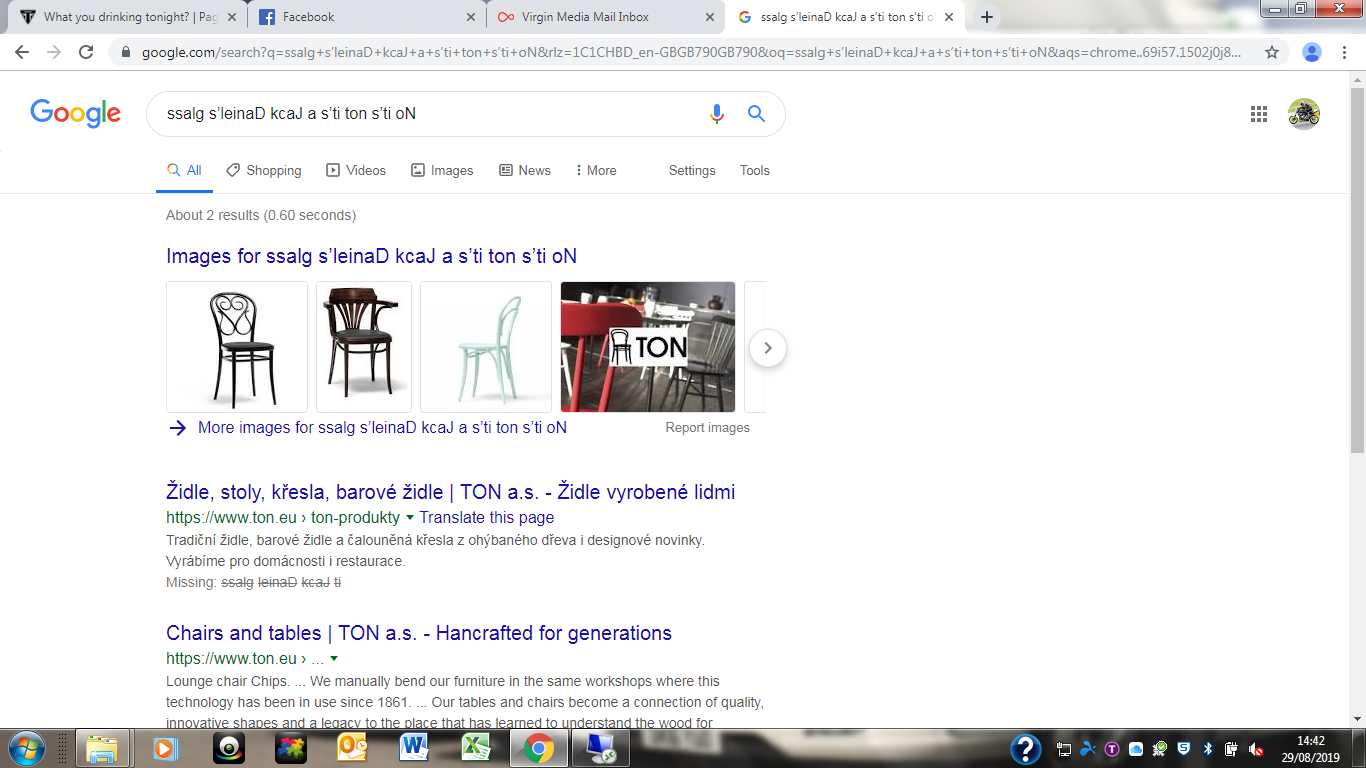Screen dimensions: 1366x768
Task: Submit the search with the magnifier icon
Action: [757, 114]
